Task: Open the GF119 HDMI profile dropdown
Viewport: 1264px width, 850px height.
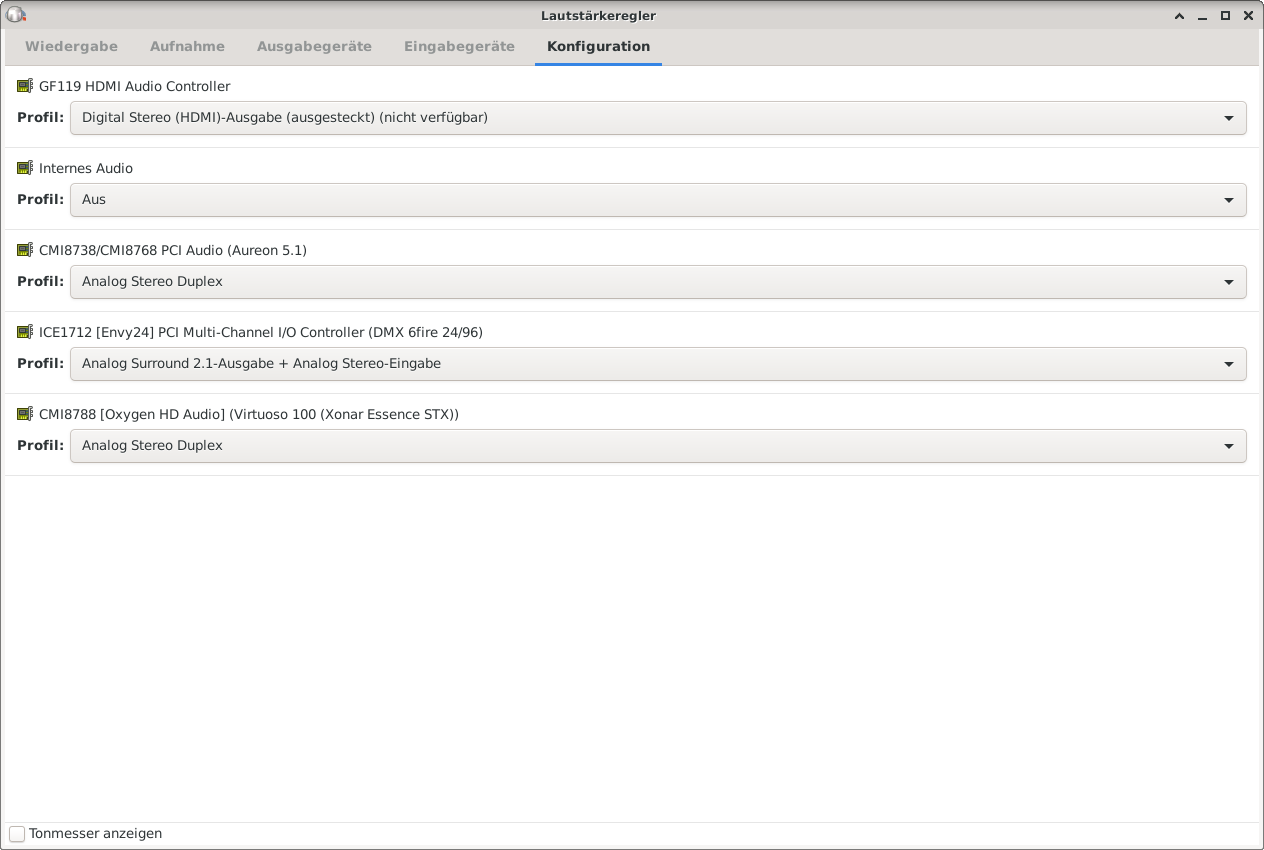Action: 658,118
